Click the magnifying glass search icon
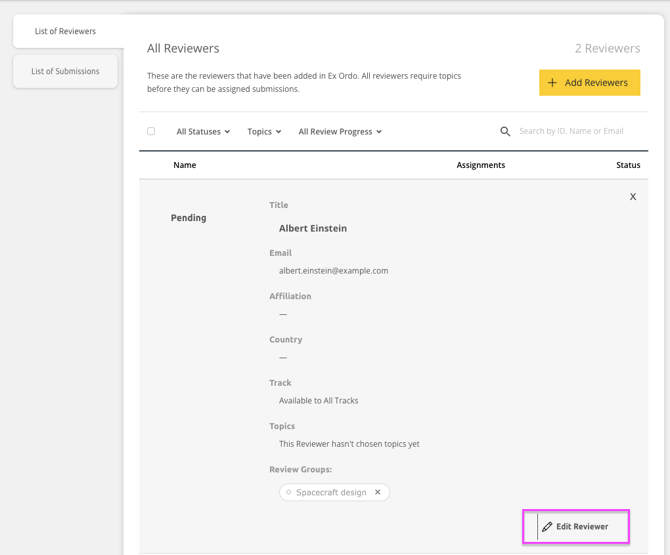670x555 pixels. (x=505, y=131)
